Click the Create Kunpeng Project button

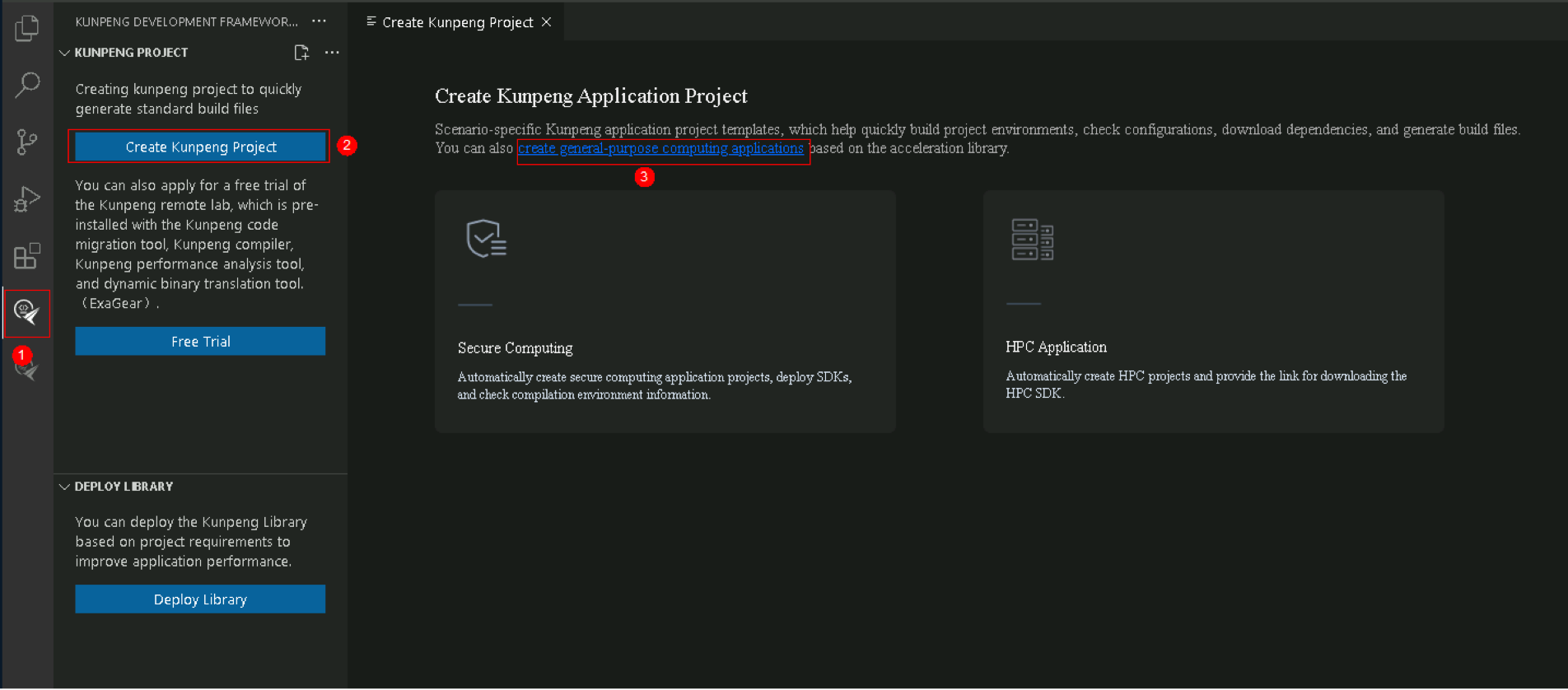200,147
